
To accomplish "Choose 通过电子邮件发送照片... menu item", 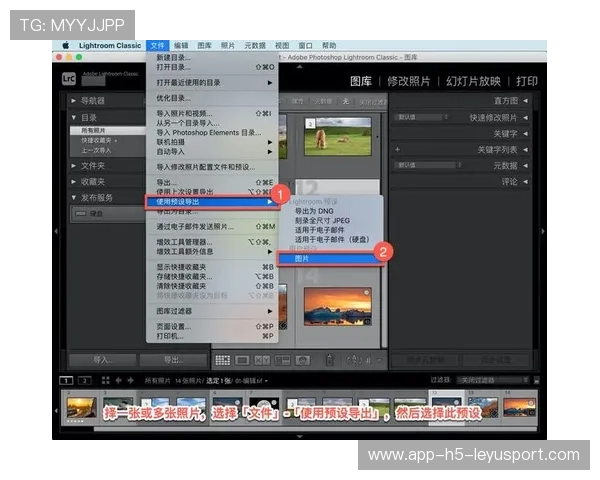I will click(x=212, y=227).
